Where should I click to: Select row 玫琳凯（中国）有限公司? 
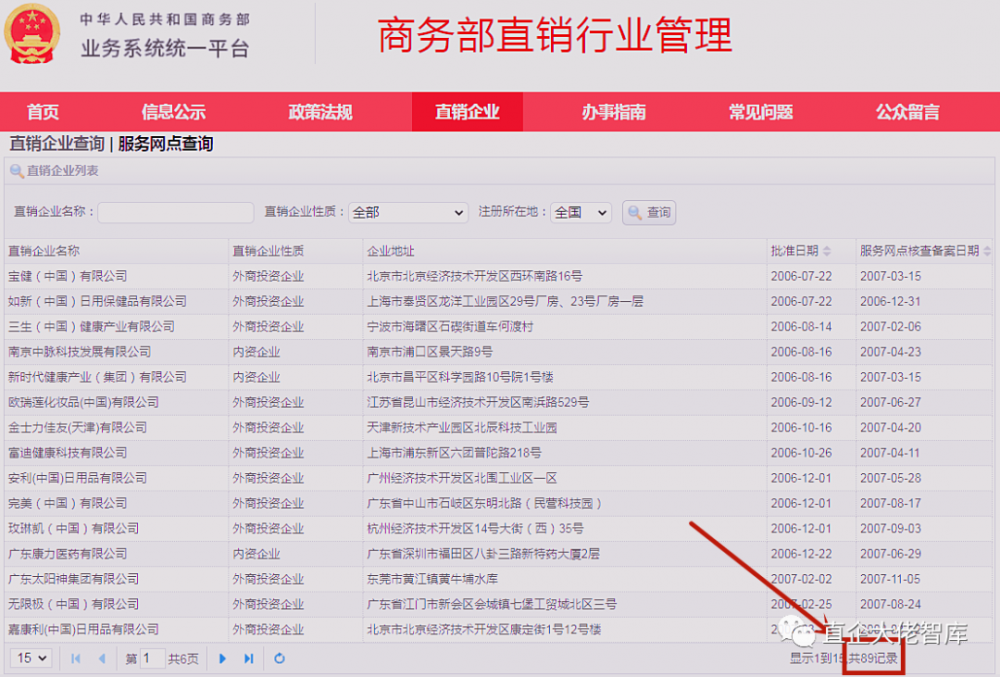pos(499,528)
